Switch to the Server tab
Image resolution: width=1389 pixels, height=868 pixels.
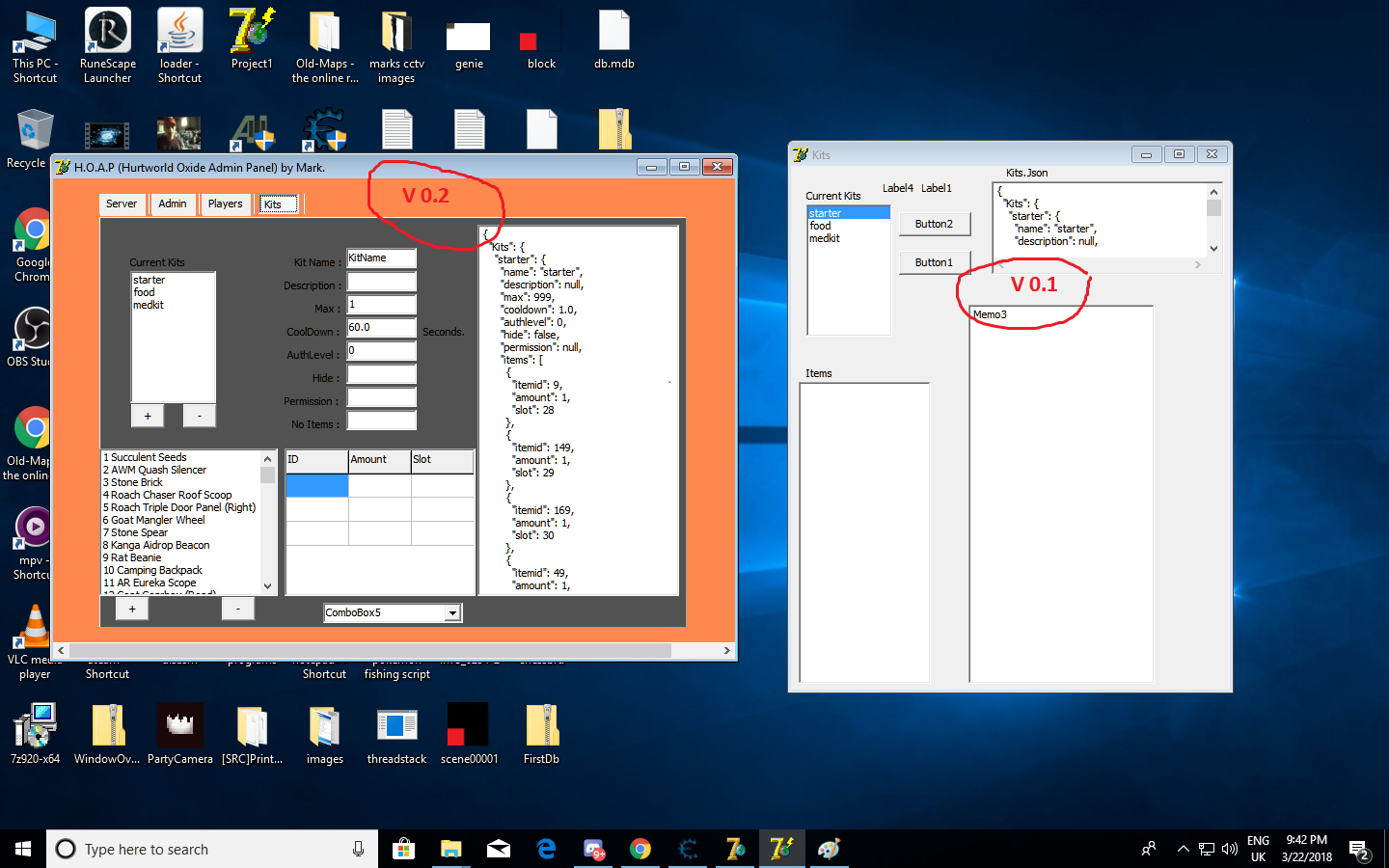pos(122,203)
